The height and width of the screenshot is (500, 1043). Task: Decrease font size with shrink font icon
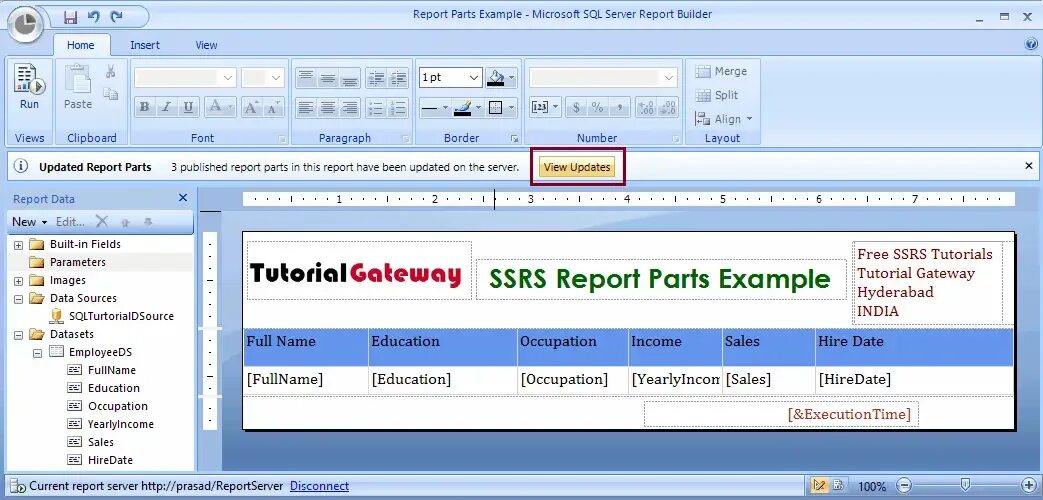273,107
